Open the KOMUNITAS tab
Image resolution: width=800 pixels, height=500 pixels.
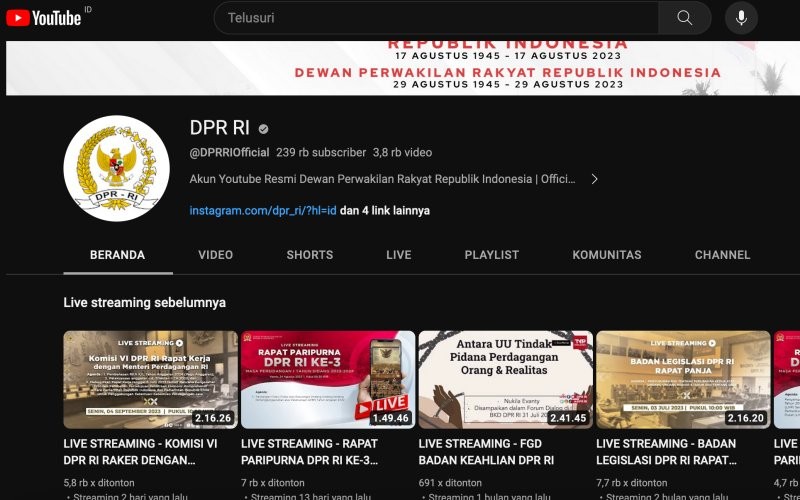coord(607,255)
